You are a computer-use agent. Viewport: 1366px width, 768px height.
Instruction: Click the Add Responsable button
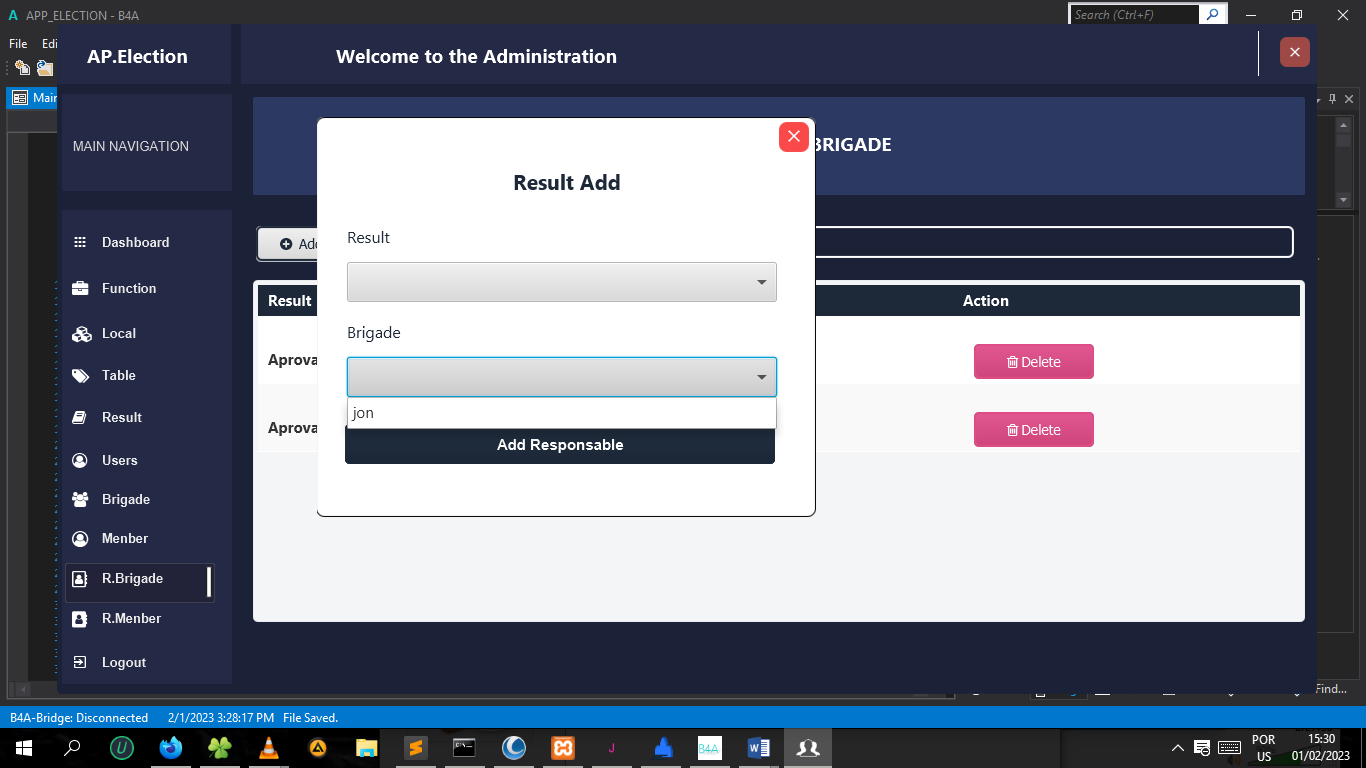560,445
